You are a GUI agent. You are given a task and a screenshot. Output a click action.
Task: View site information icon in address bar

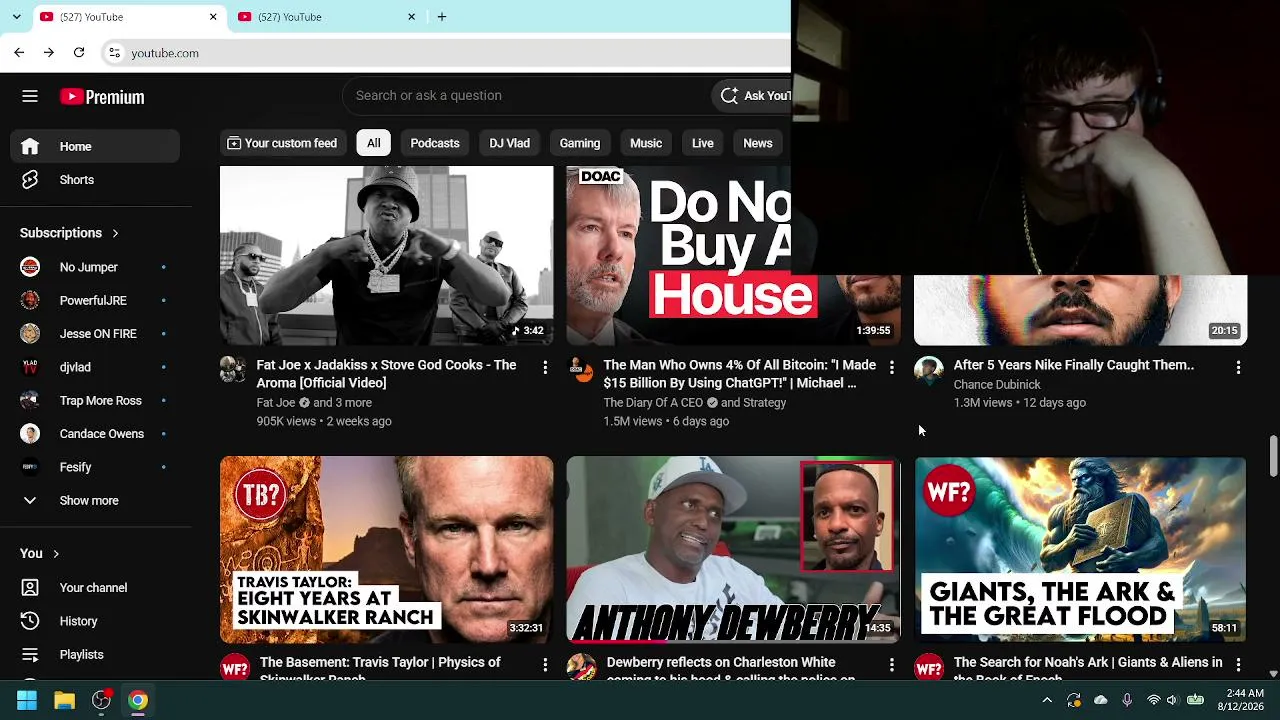pyautogui.click(x=115, y=53)
